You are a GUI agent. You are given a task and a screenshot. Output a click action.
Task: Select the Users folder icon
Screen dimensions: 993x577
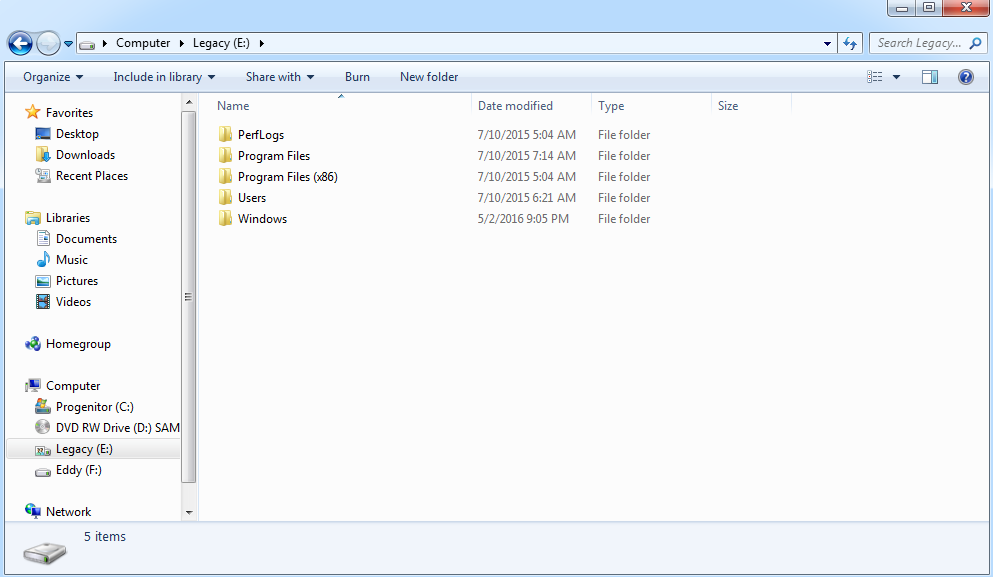tap(225, 197)
